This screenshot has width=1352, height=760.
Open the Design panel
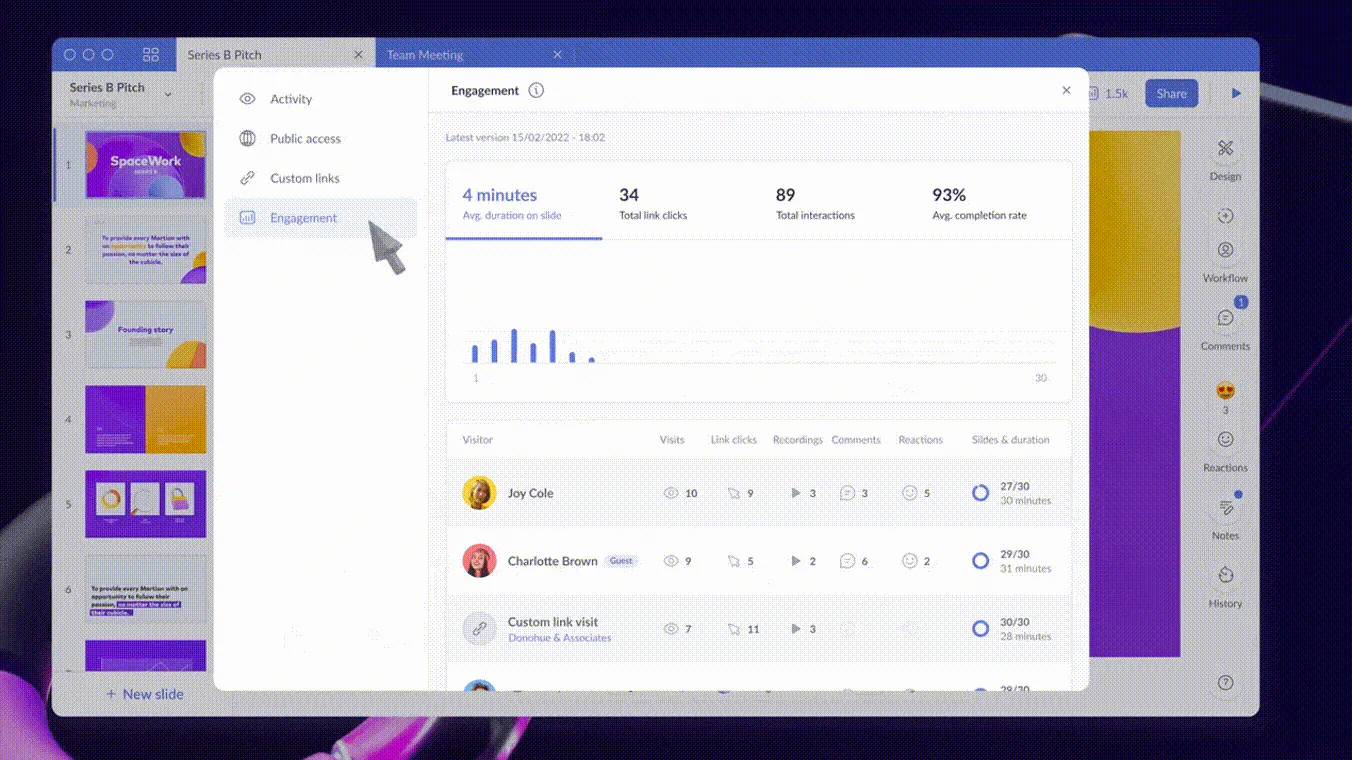(x=1225, y=149)
